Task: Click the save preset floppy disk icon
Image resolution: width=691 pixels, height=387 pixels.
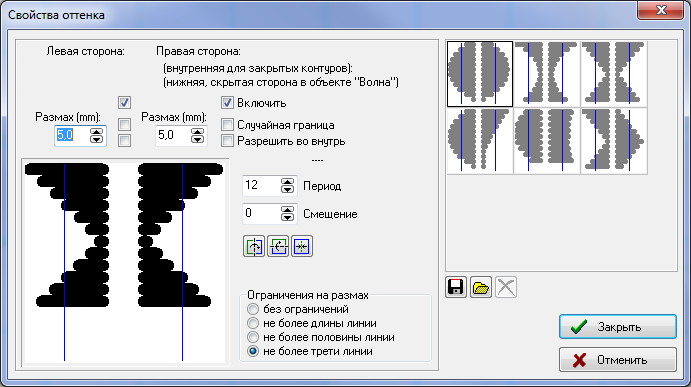Action: point(456,287)
